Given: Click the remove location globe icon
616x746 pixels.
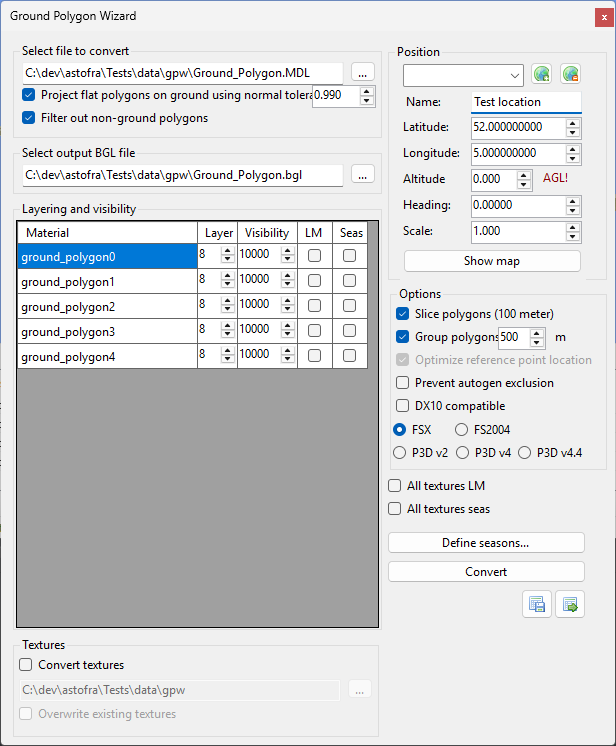Looking at the screenshot, I should pos(570,74).
